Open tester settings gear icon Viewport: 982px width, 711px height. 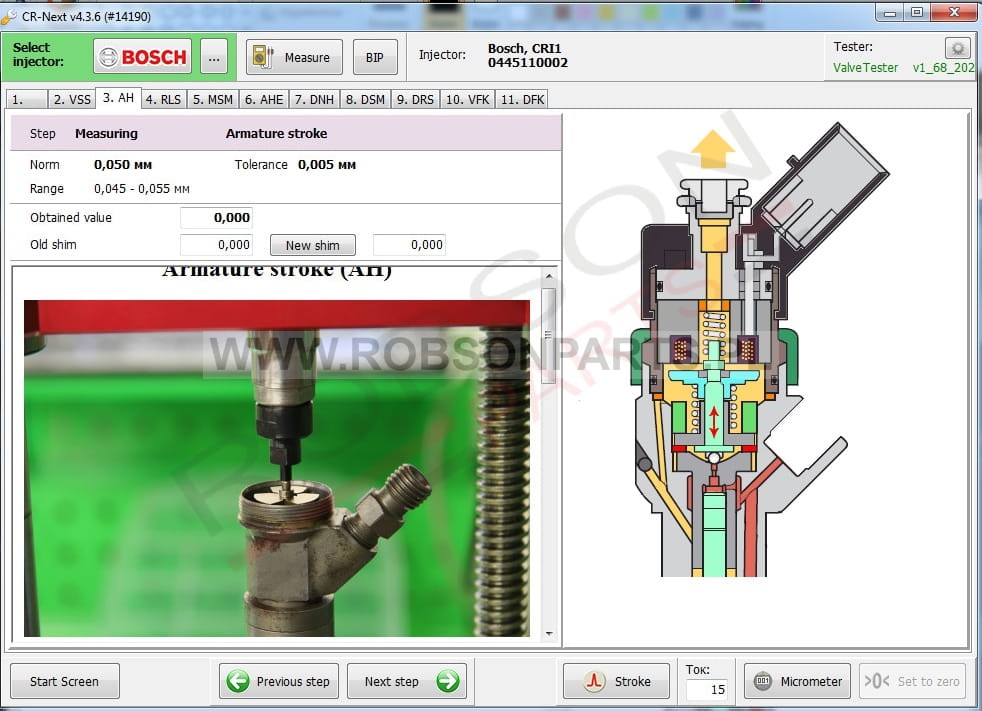957,48
